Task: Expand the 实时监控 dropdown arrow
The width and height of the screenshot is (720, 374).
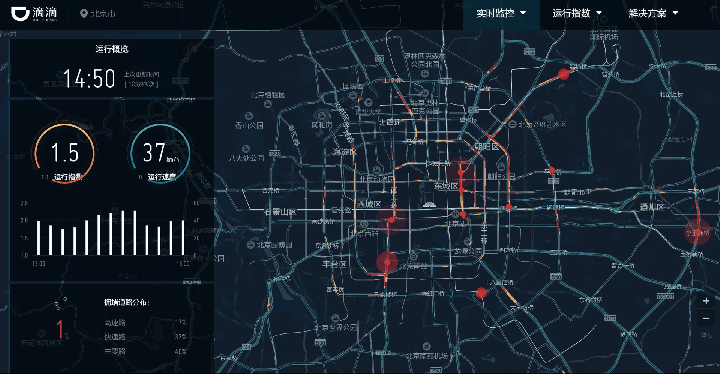Action: click(523, 13)
